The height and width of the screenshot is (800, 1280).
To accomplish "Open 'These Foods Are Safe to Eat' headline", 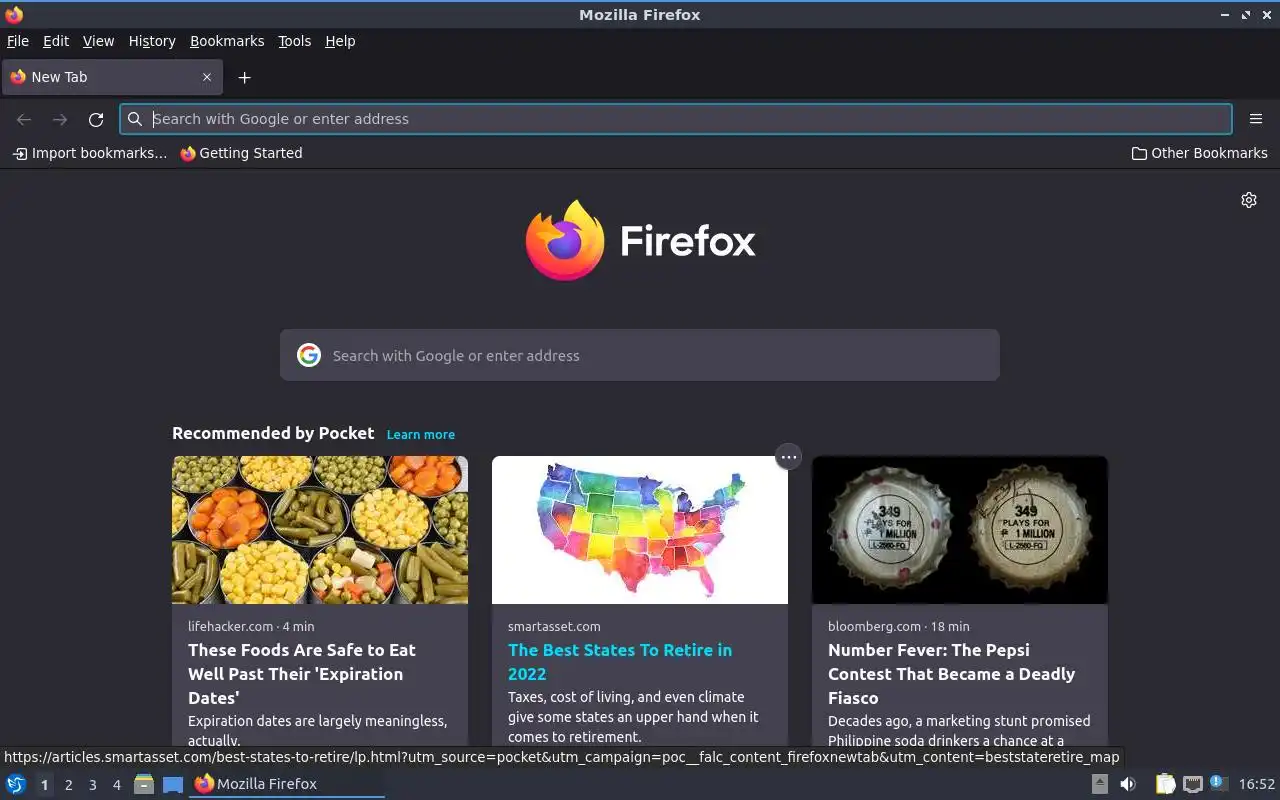I will (x=302, y=674).
